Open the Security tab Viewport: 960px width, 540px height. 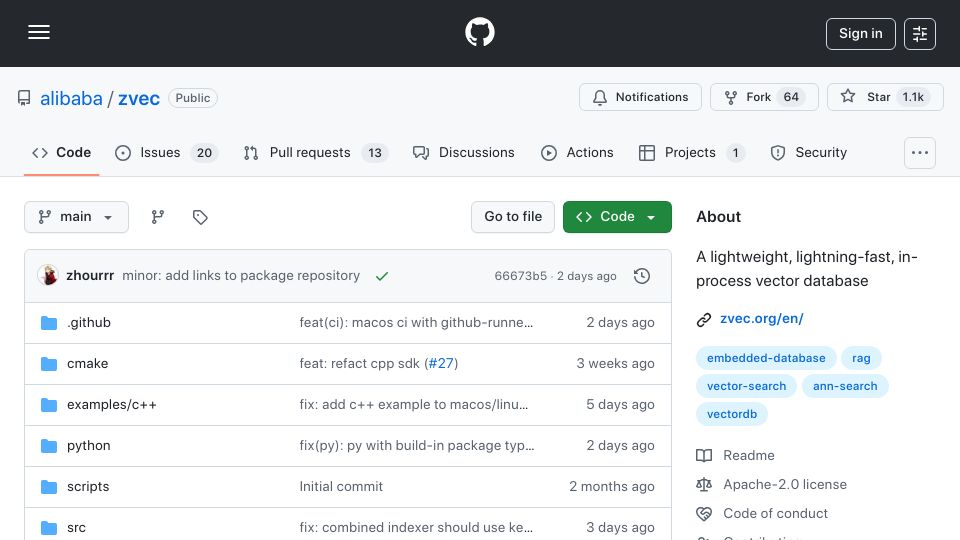click(809, 152)
